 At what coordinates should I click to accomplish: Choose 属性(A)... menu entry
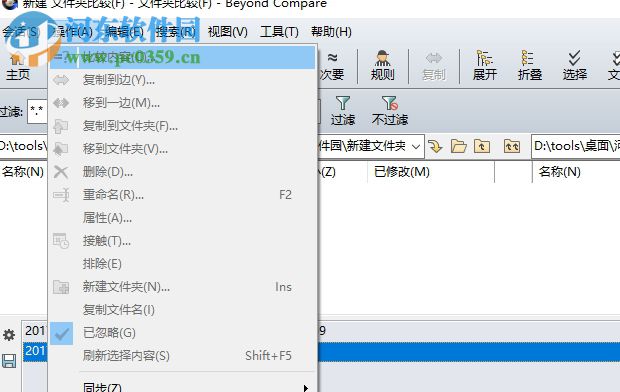(182, 218)
